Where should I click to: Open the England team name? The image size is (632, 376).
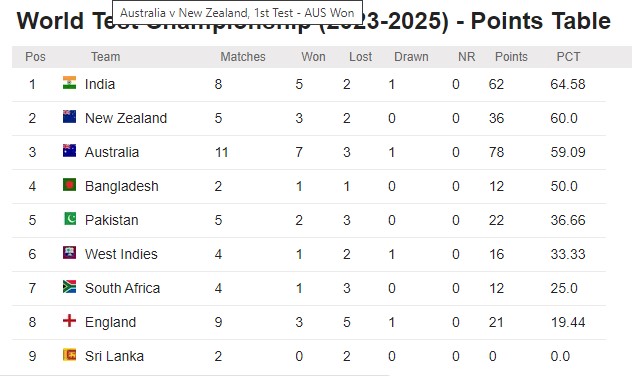[110, 322]
